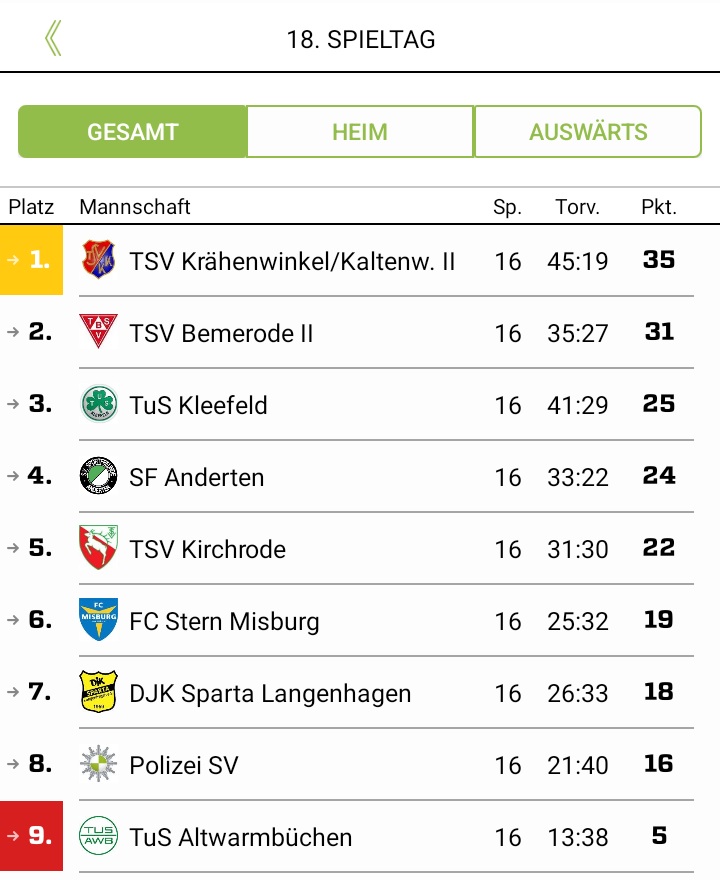Click Polizei SV star emblem
Viewport: 720px width, 880px height.
pos(98,764)
